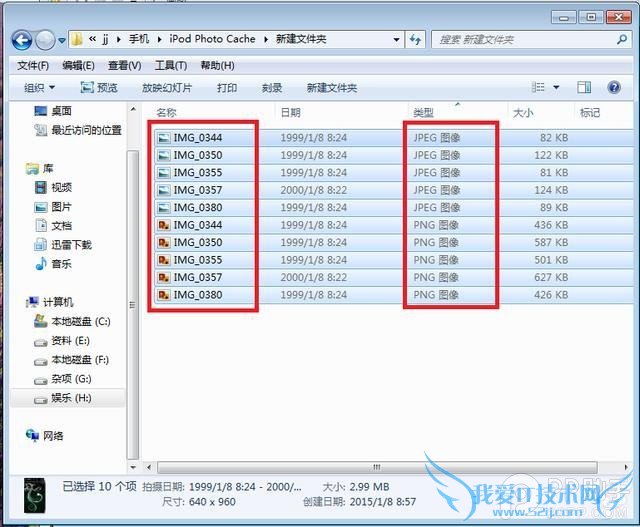The image size is (640, 527).
Task: Click the refresh button next to address bar
Action: tap(416, 40)
